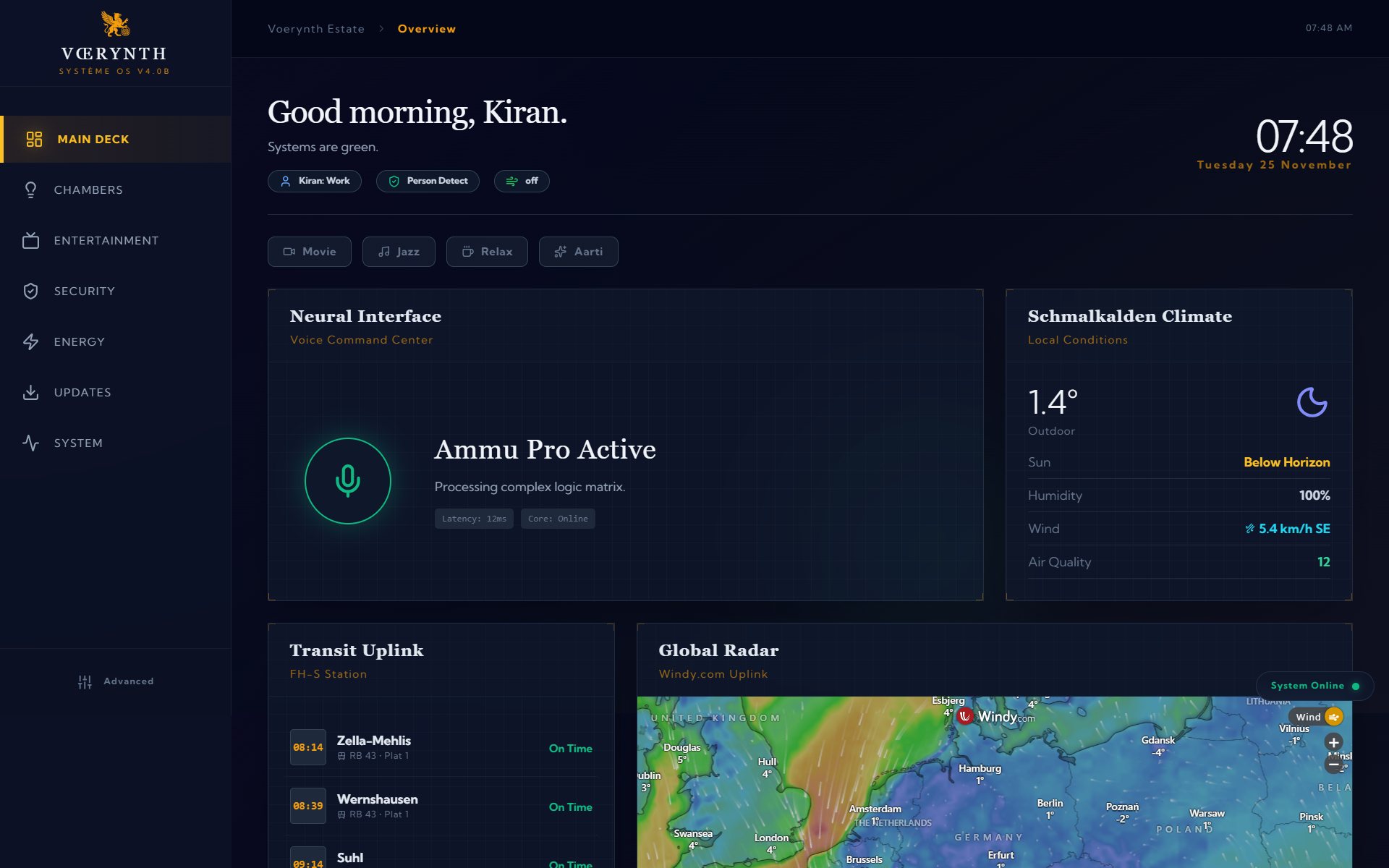Go to Chambers in the sidebar
Image resolution: width=1389 pixels, height=868 pixels.
(x=116, y=190)
